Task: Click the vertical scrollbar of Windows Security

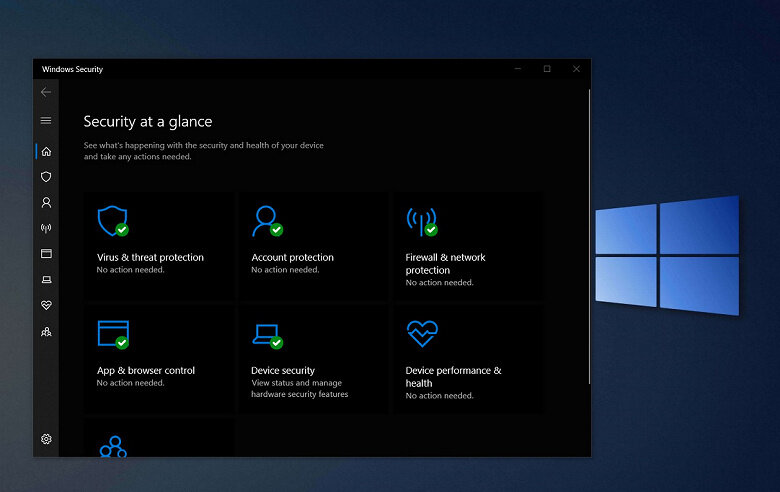Action: coord(589,236)
